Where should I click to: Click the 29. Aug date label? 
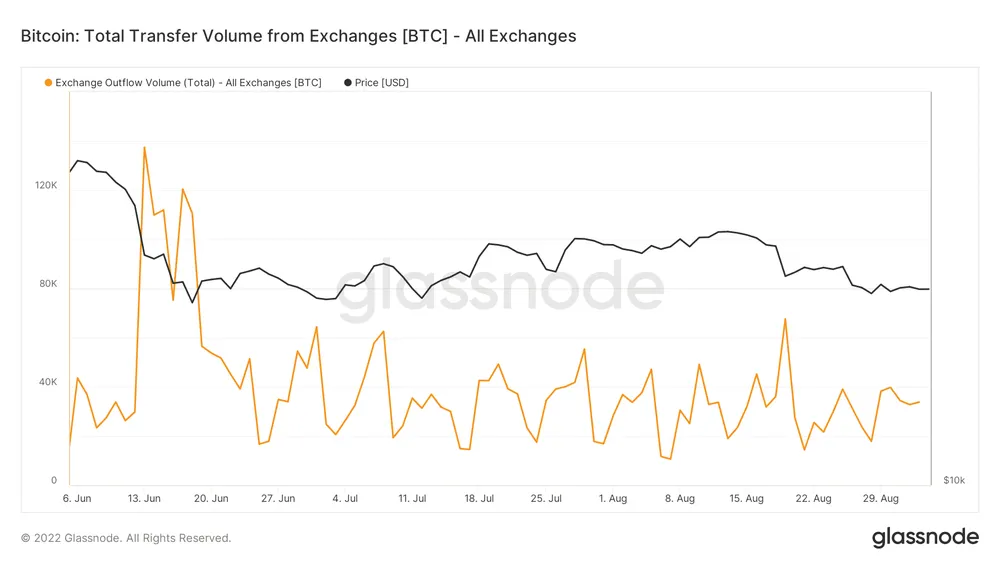pos(881,498)
